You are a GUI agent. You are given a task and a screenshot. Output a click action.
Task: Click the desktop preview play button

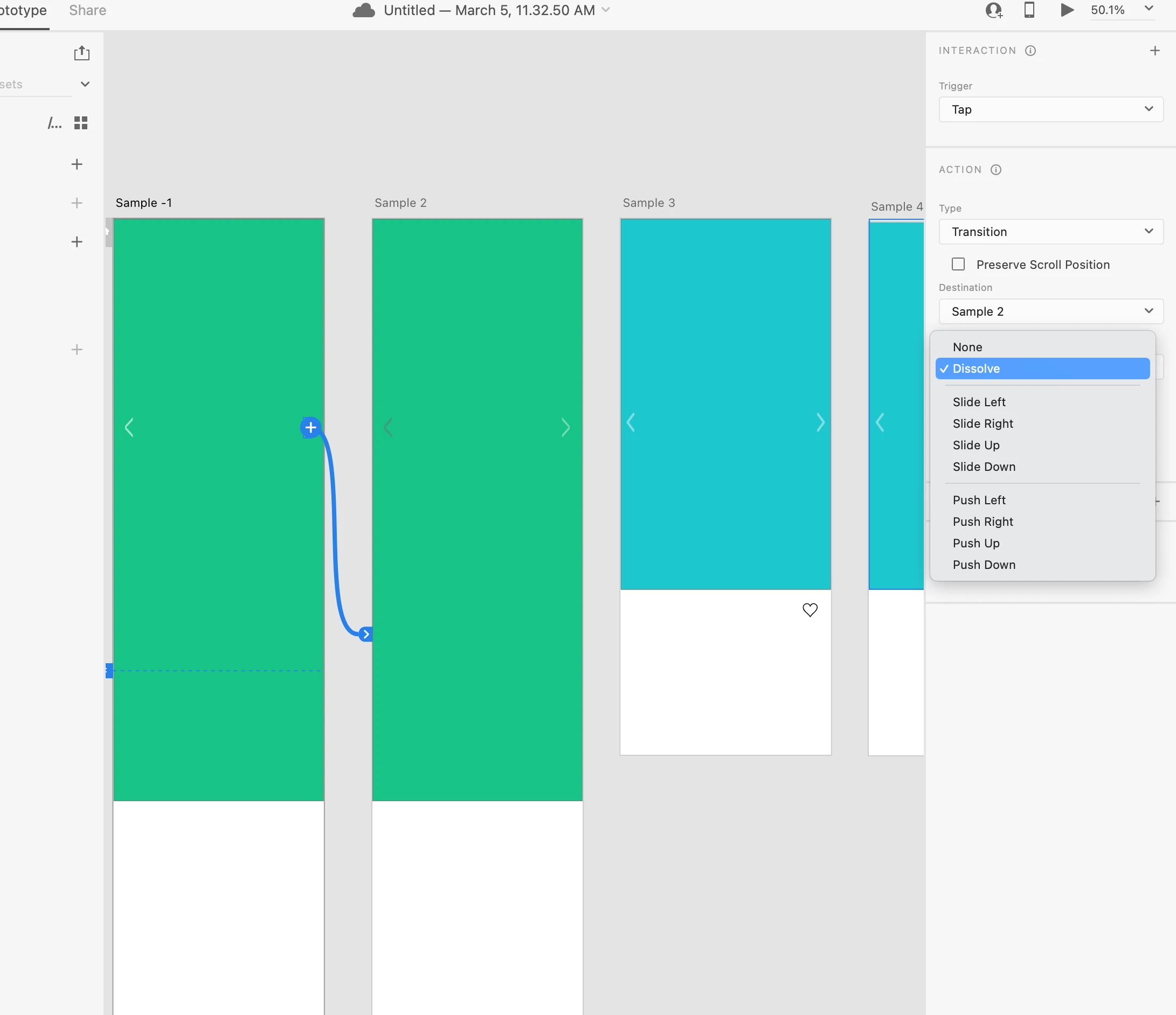[1067, 10]
